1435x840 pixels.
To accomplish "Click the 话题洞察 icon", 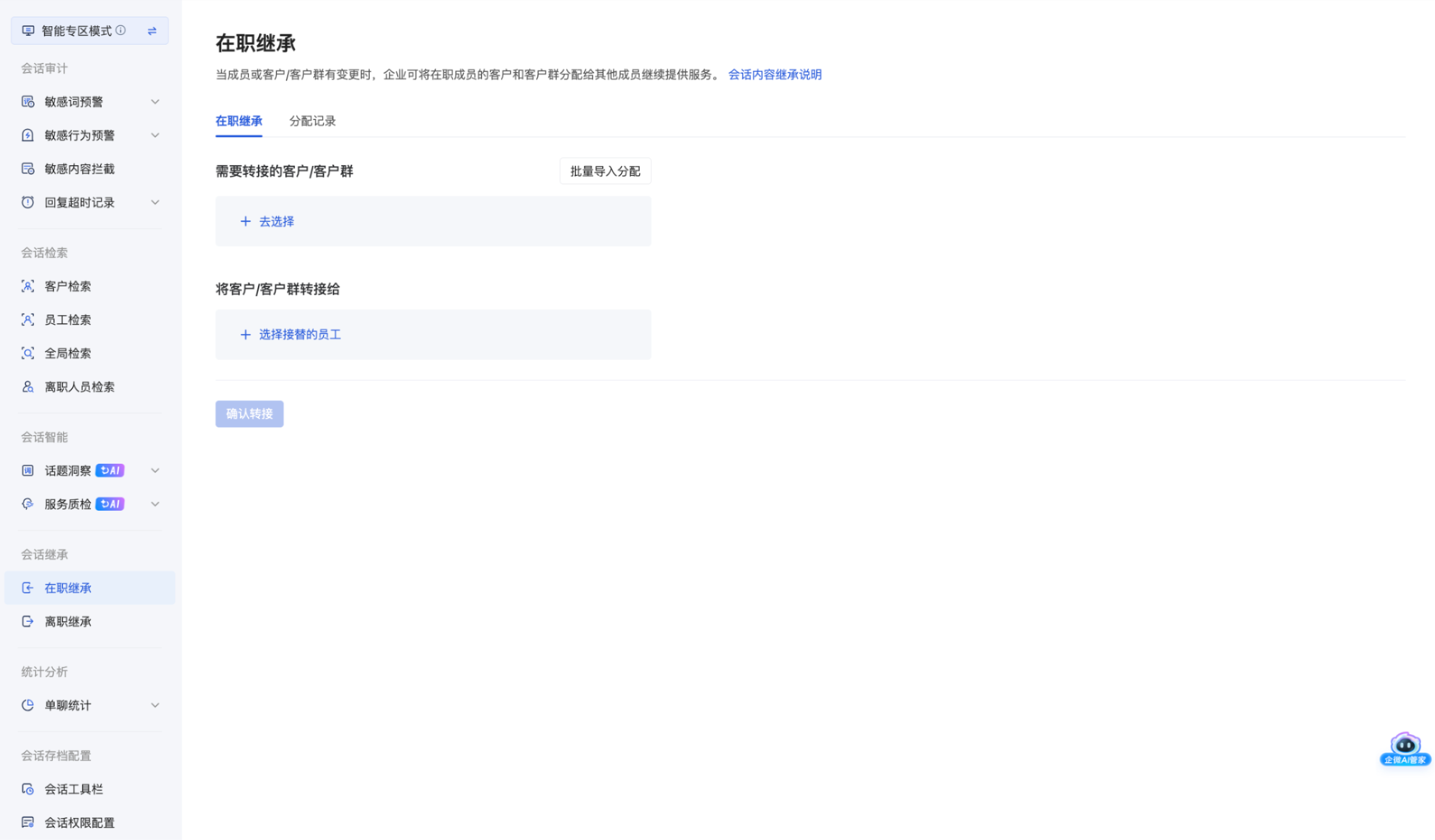I will point(28,471).
